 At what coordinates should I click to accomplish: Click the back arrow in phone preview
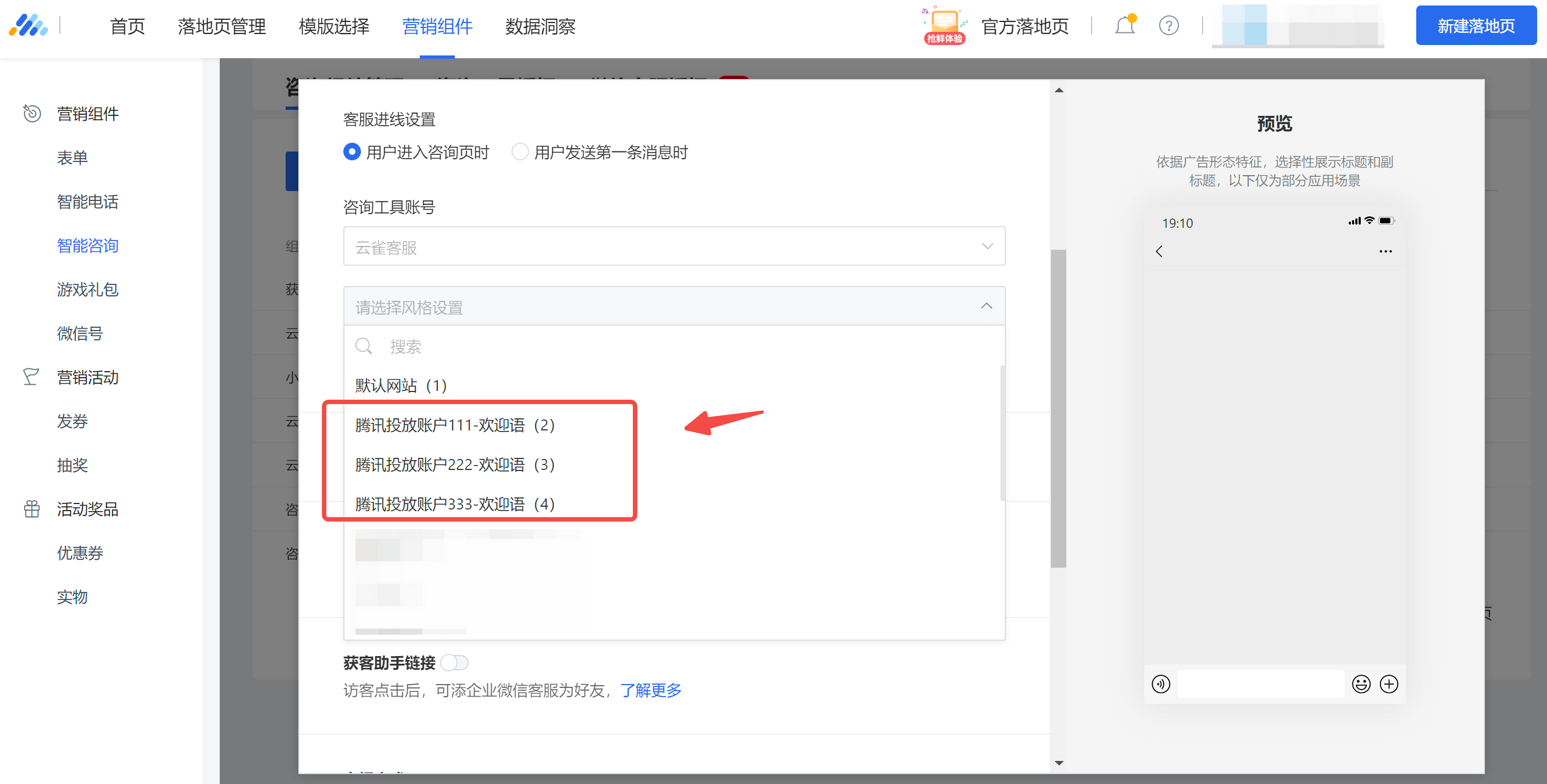(x=1159, y=251)
